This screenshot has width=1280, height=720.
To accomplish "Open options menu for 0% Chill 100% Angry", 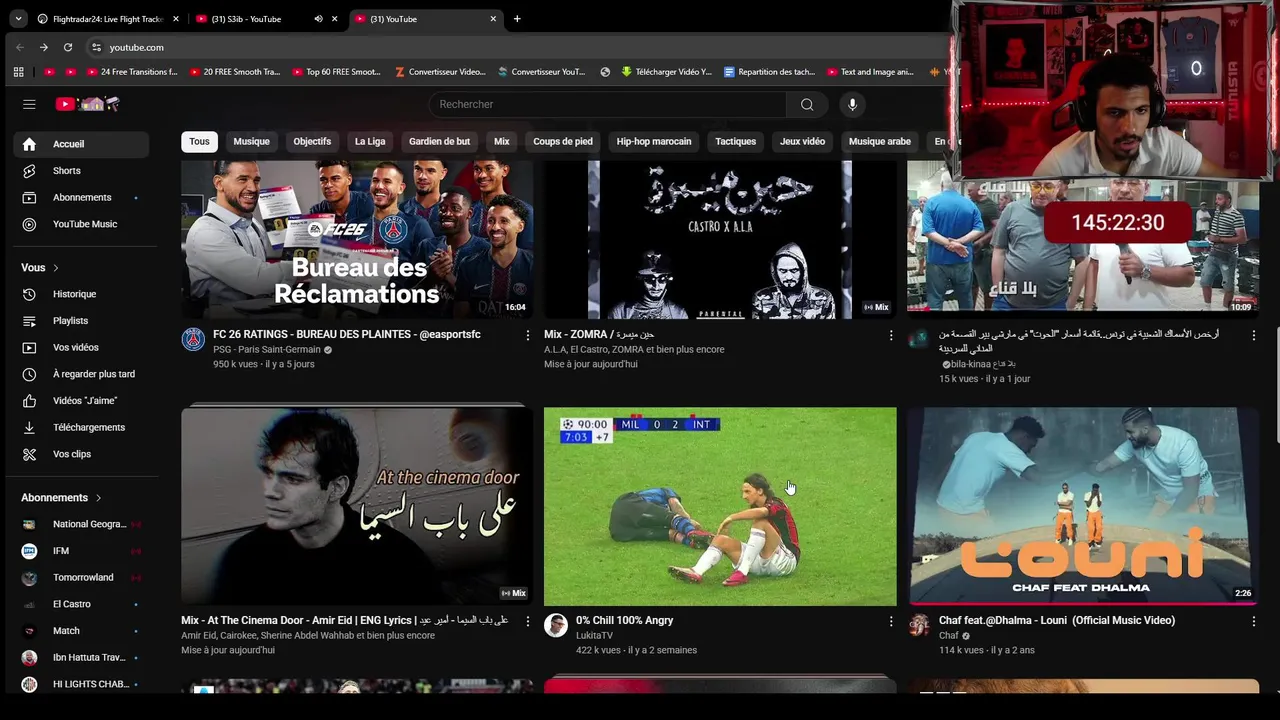I will 891,622.
